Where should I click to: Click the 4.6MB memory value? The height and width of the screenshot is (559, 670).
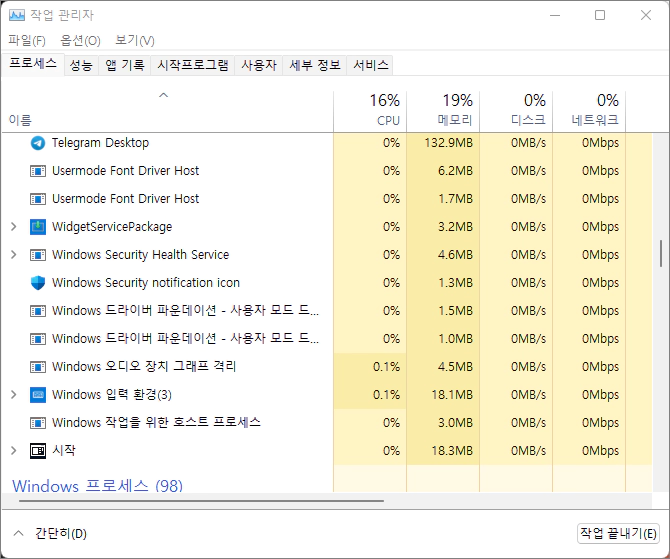455,255
